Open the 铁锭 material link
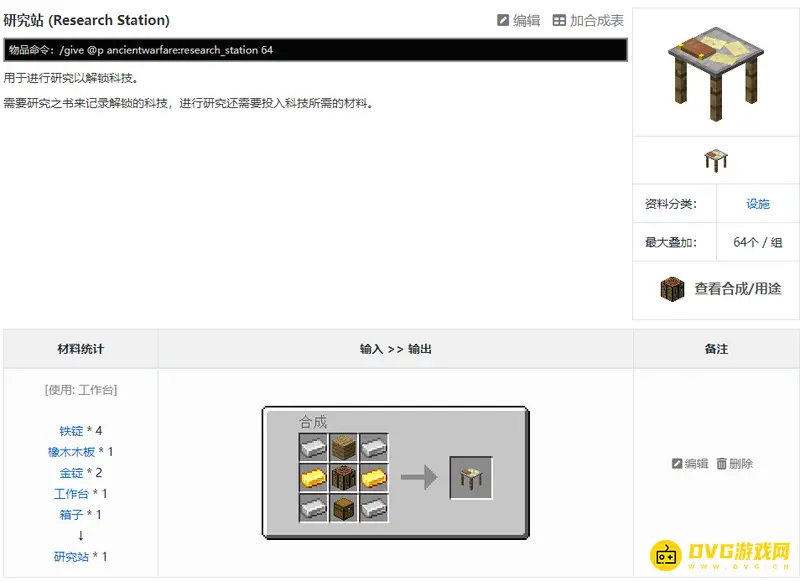 (71, 431)
